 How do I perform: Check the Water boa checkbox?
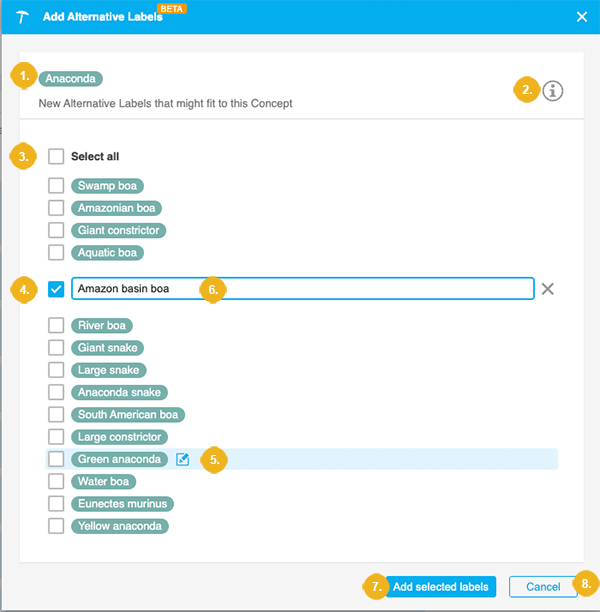[56, 481]
